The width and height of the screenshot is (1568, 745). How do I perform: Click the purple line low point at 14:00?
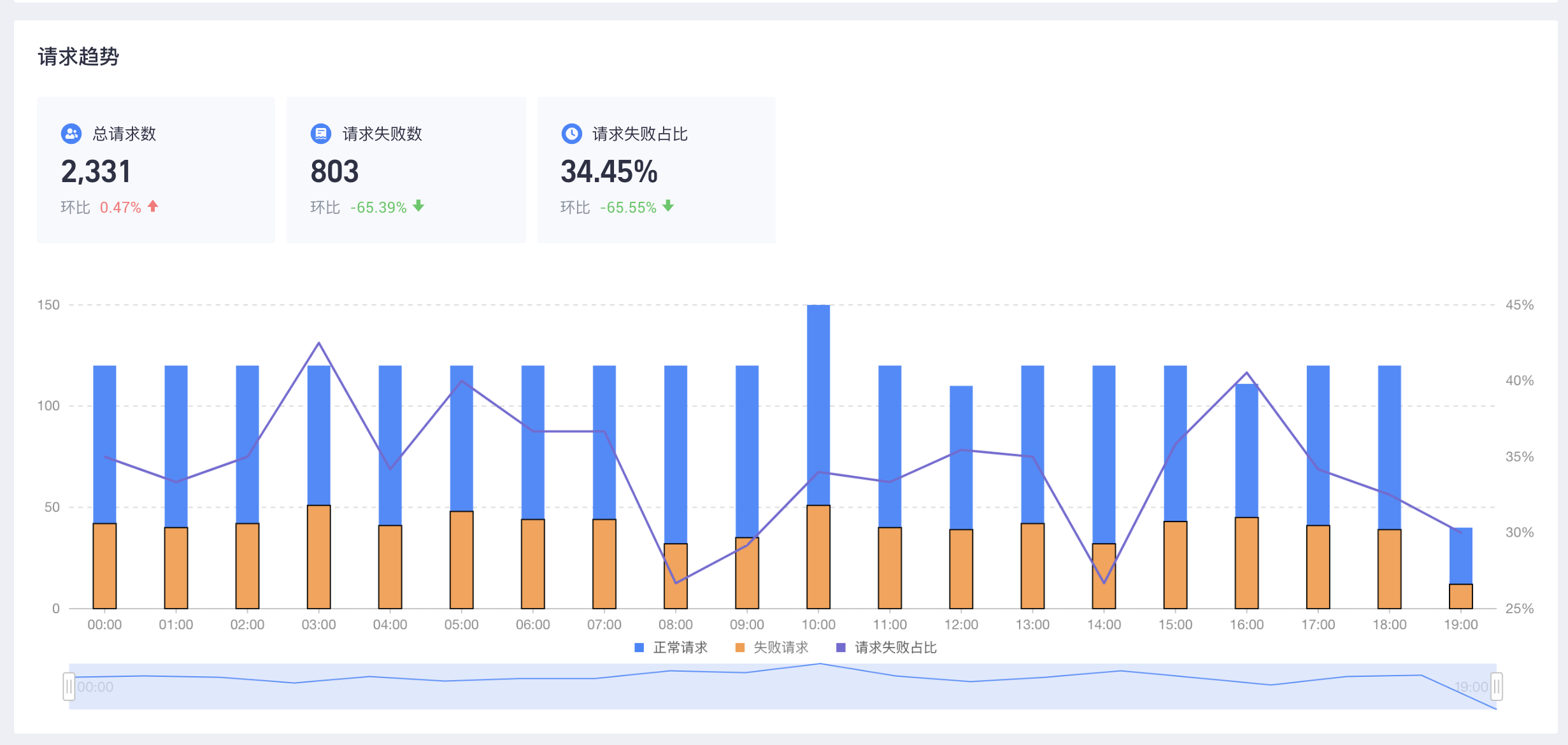click(x=1104, y=583)
